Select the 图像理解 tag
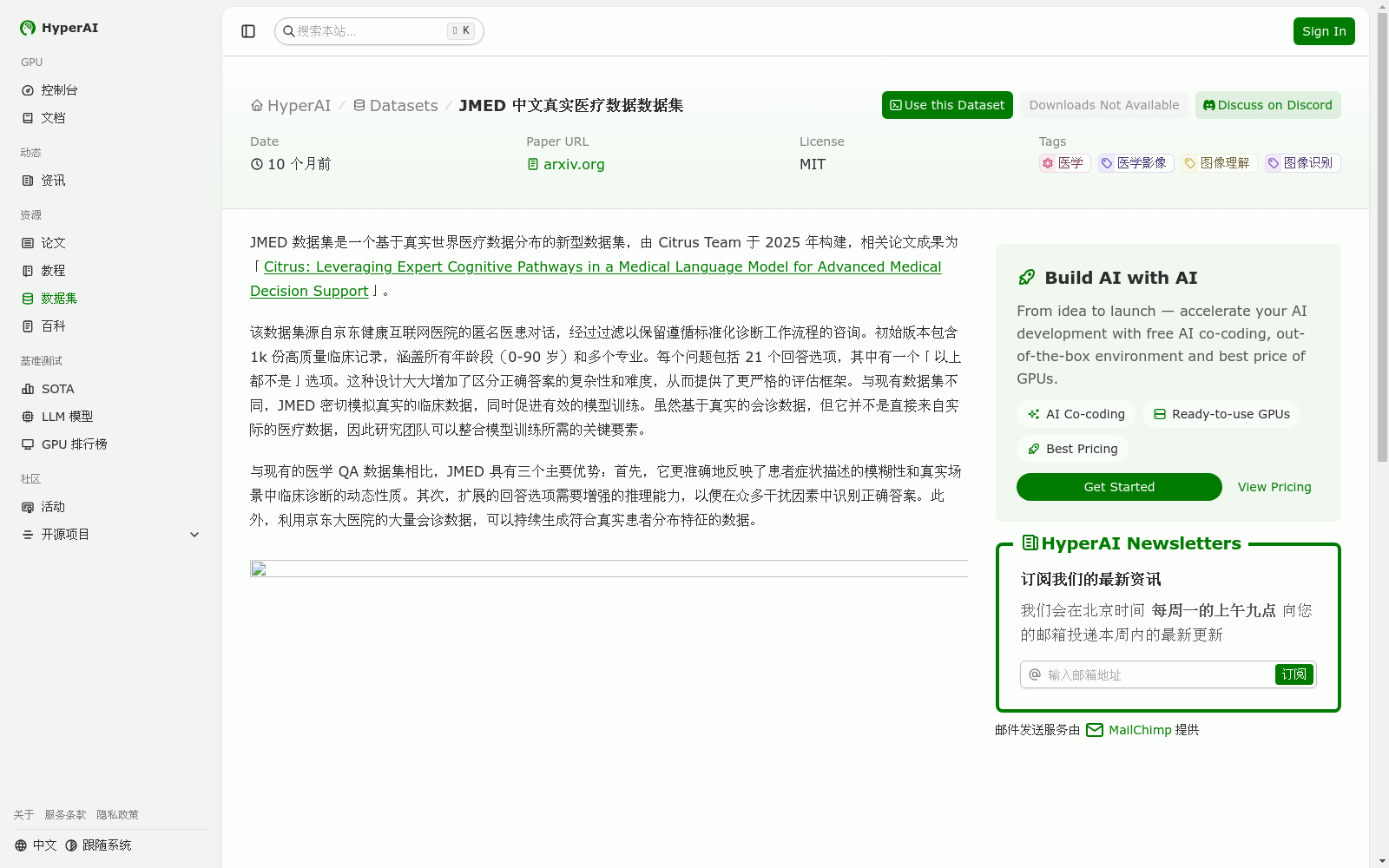 point(1219,163)
